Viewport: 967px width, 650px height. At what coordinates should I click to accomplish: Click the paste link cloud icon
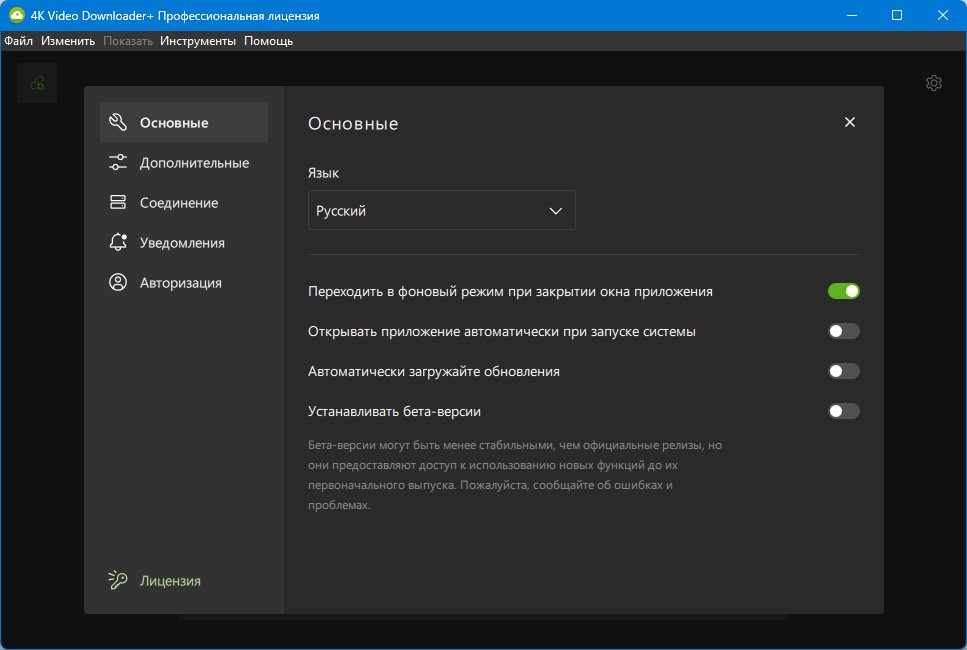pyautogui.click(x=37, y=83)
